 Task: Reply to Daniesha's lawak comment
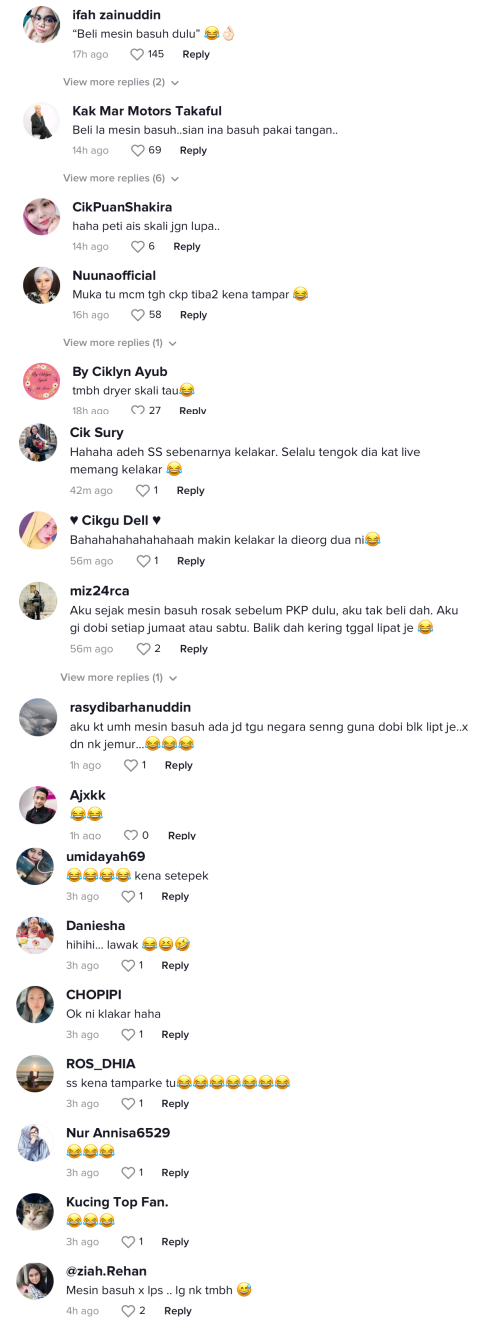coord(175,965)
